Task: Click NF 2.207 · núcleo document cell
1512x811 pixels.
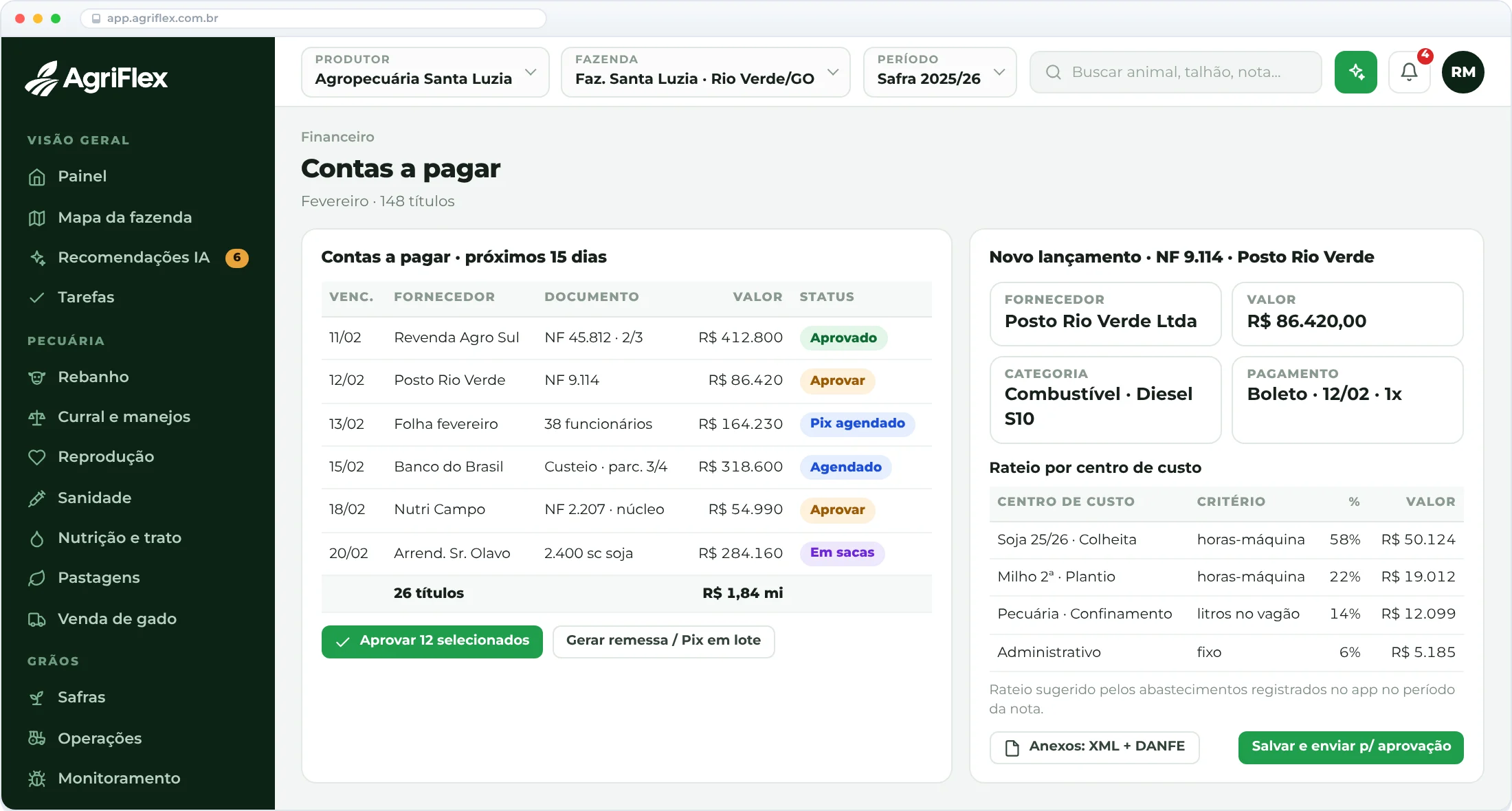Action: coord(604,509)
